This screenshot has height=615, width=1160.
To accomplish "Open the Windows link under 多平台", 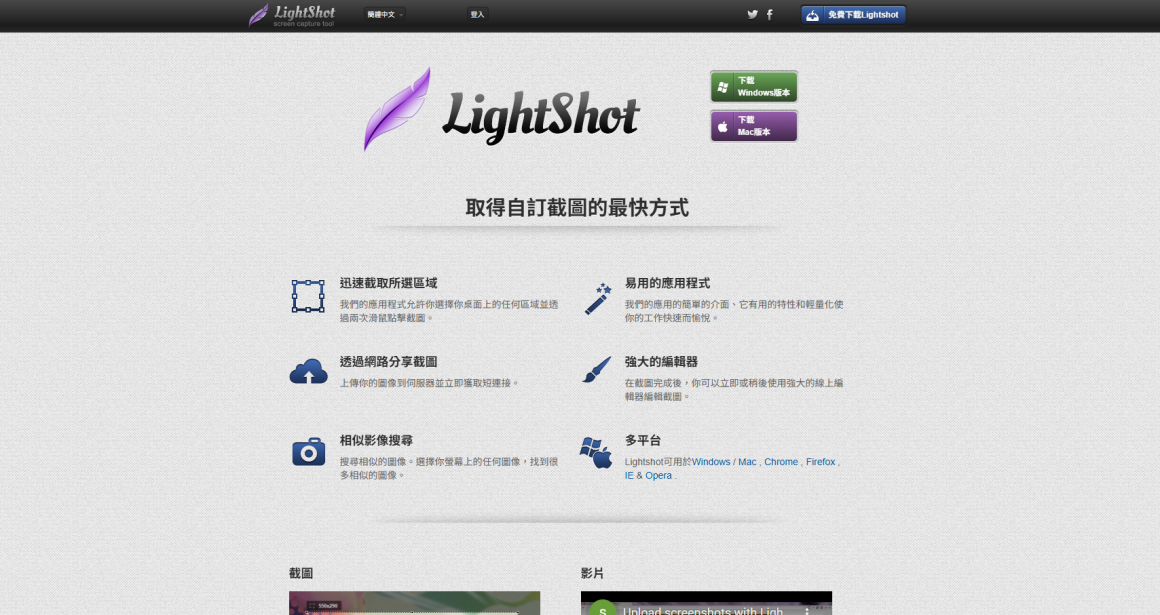I will (x=711, y=462).
